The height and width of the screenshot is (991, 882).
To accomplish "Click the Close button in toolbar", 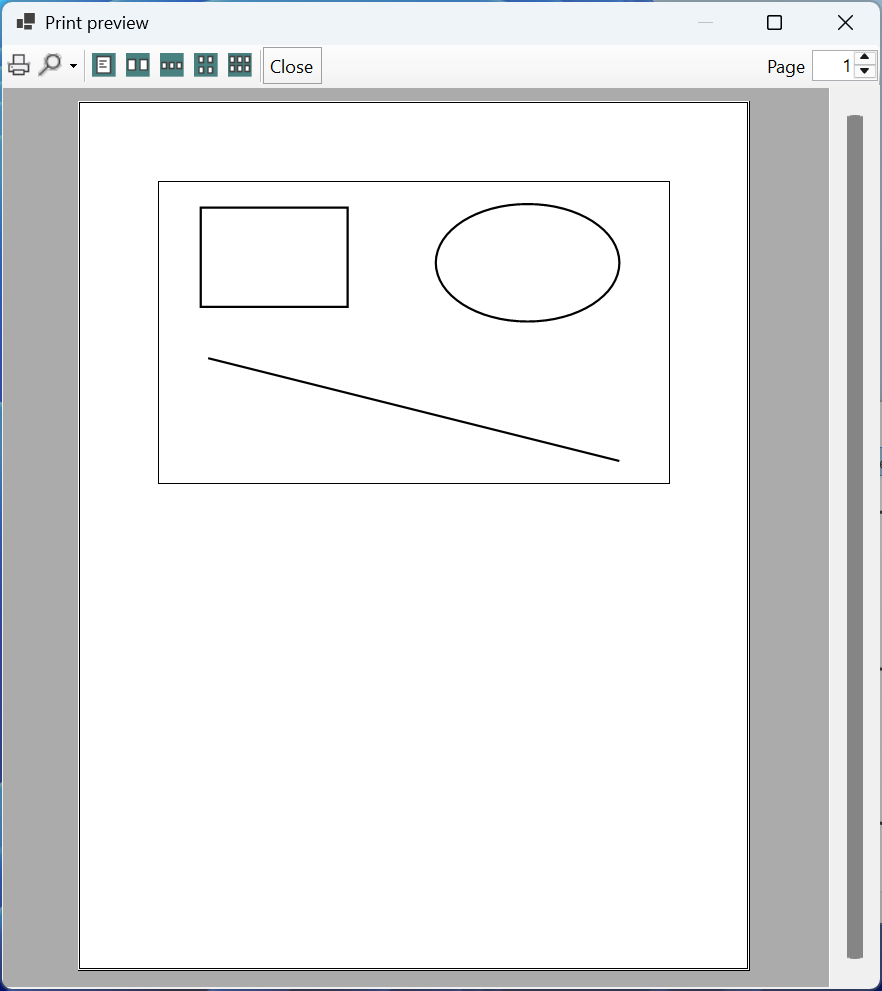I will point(292,66).
